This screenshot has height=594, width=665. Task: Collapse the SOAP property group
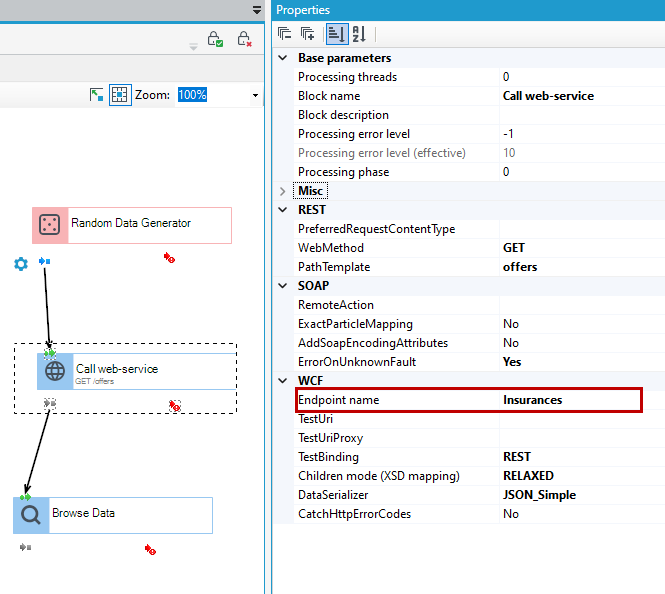coord(283,286)
